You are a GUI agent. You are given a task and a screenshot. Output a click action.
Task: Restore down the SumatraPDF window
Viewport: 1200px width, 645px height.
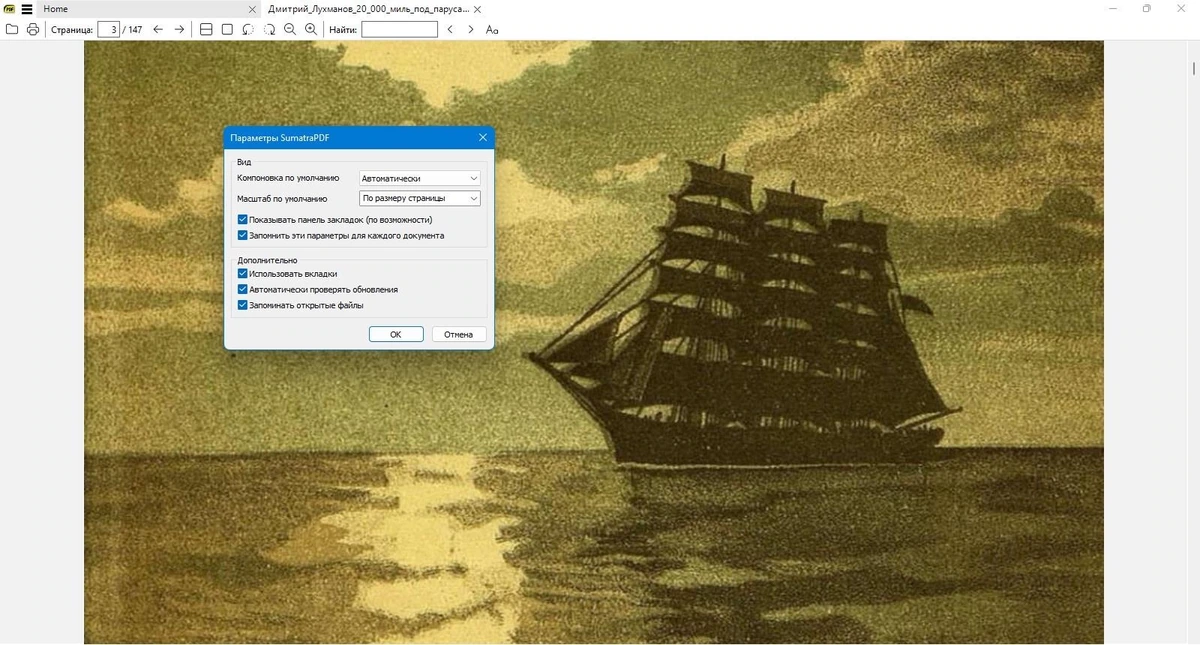click(1147, 9)
